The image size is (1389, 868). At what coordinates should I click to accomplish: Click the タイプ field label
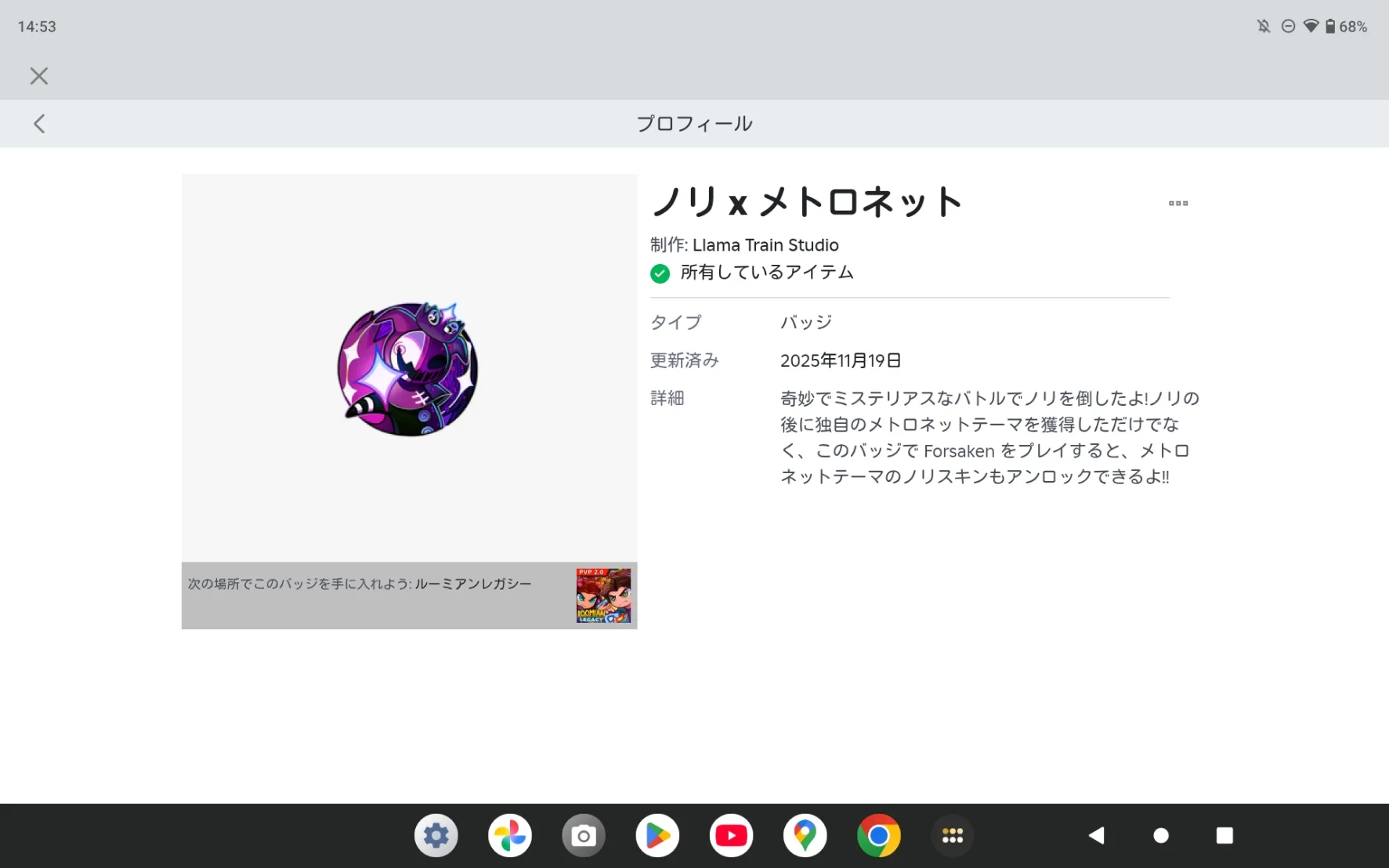676,322
